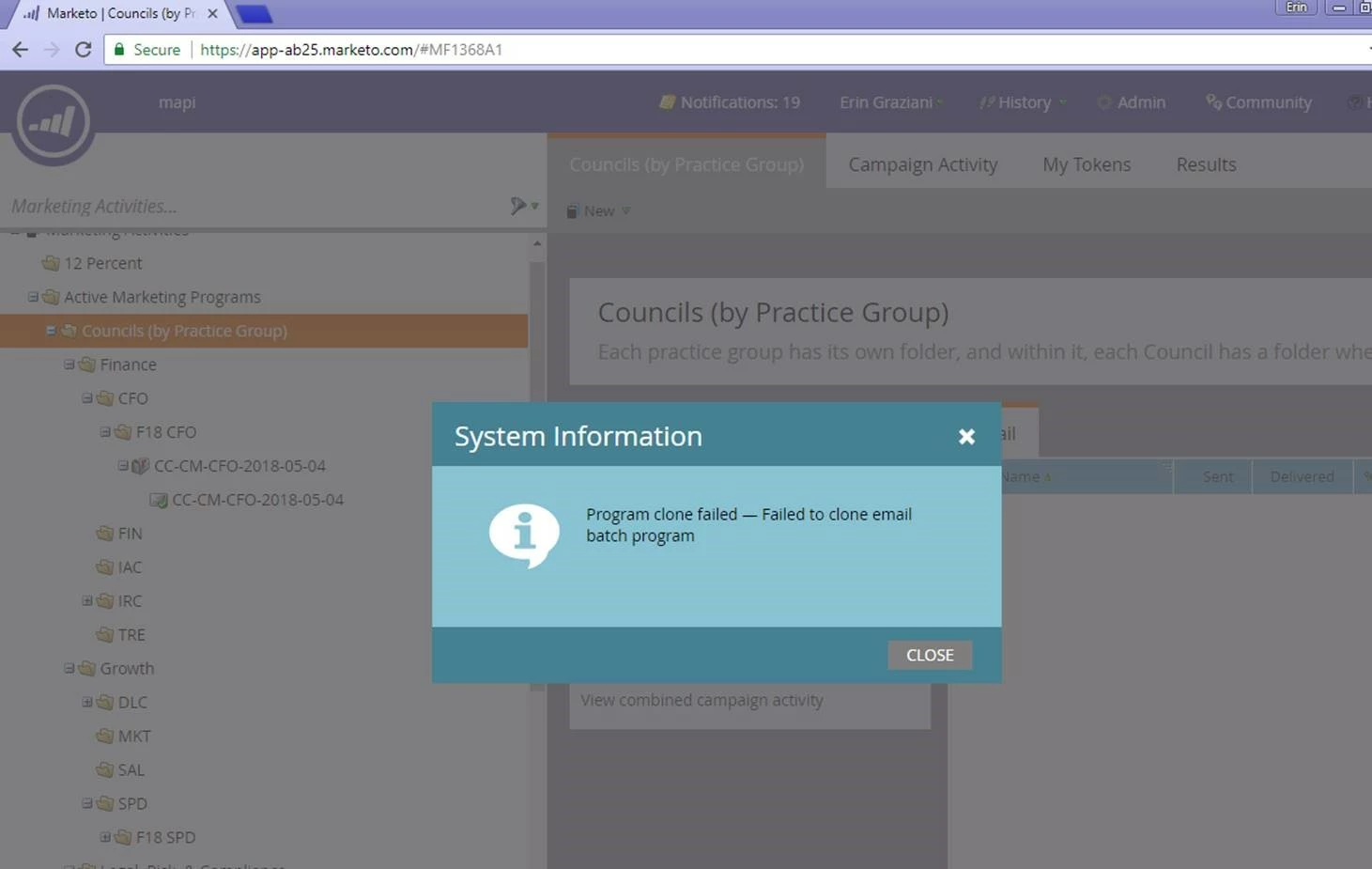Collapse the SPD folder
The height and width of the screenshot is (869, 1372).
(x=86, y=804)
